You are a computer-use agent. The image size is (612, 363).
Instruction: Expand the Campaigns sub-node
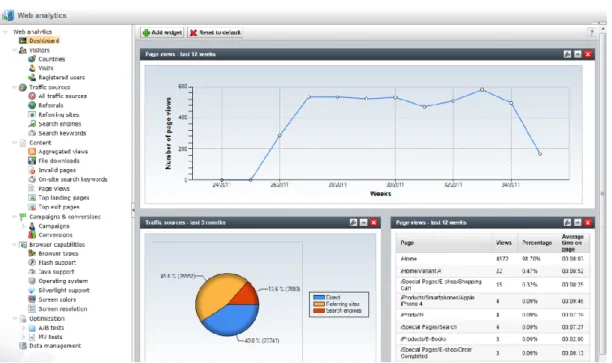click(23, 226)
